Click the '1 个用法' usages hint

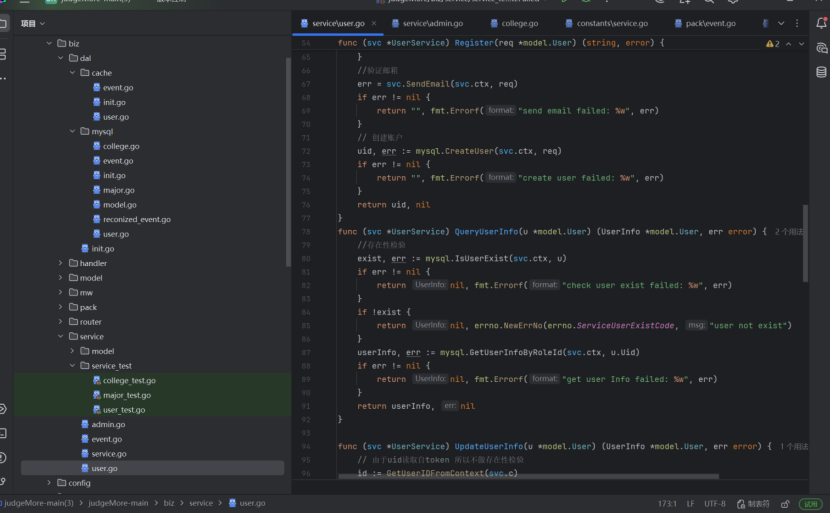tap(794, 447)
